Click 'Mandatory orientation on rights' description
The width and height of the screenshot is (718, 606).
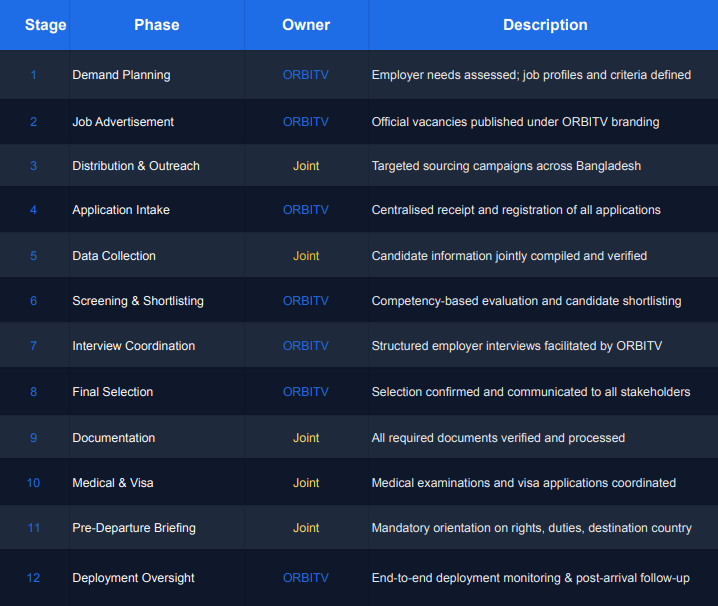[532, 528]
